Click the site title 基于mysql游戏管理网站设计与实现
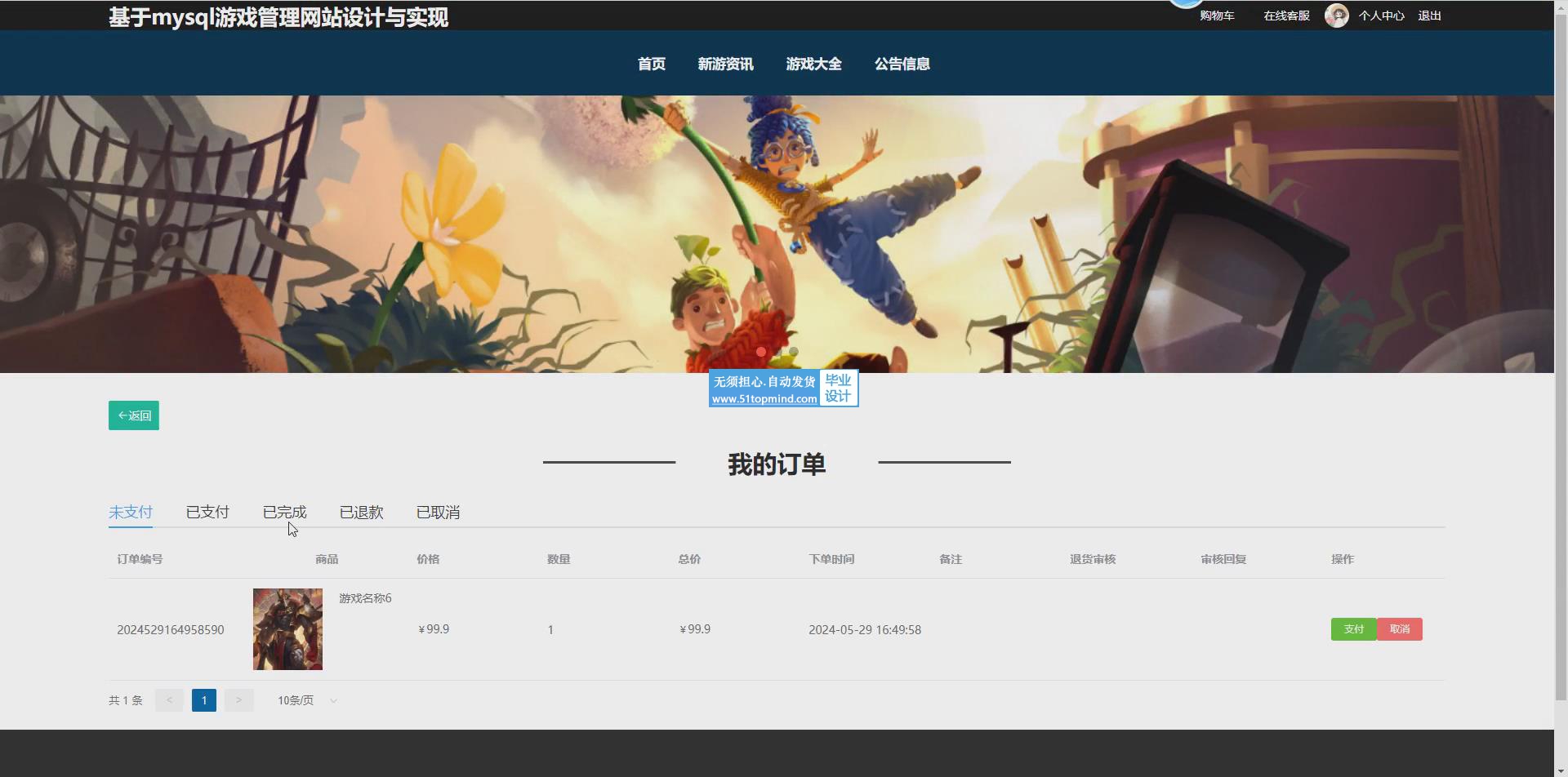1568x777 pixels. tap(278, 17)
